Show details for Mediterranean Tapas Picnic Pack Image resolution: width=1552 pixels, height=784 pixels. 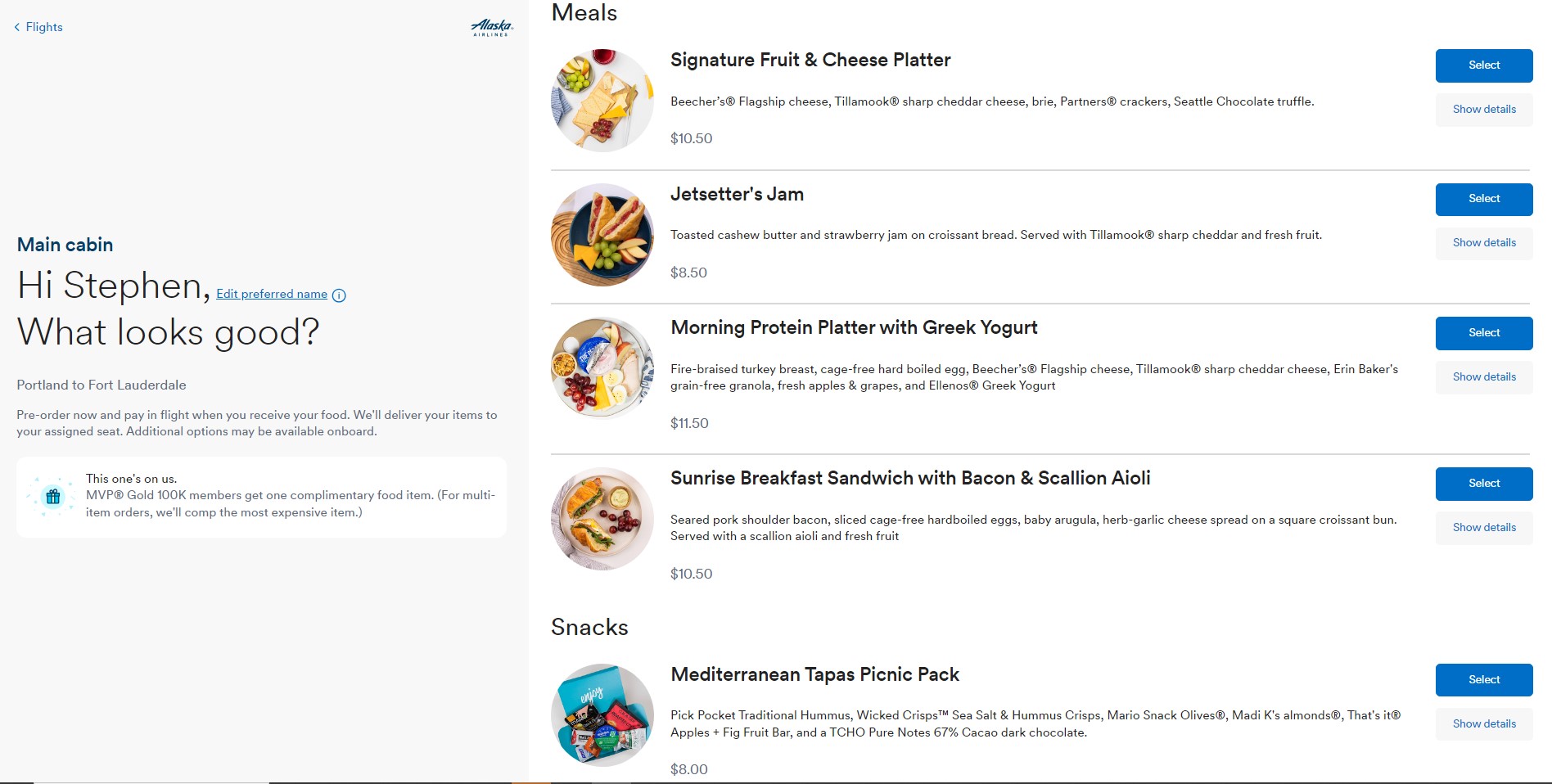click(x=1483, y=724)
